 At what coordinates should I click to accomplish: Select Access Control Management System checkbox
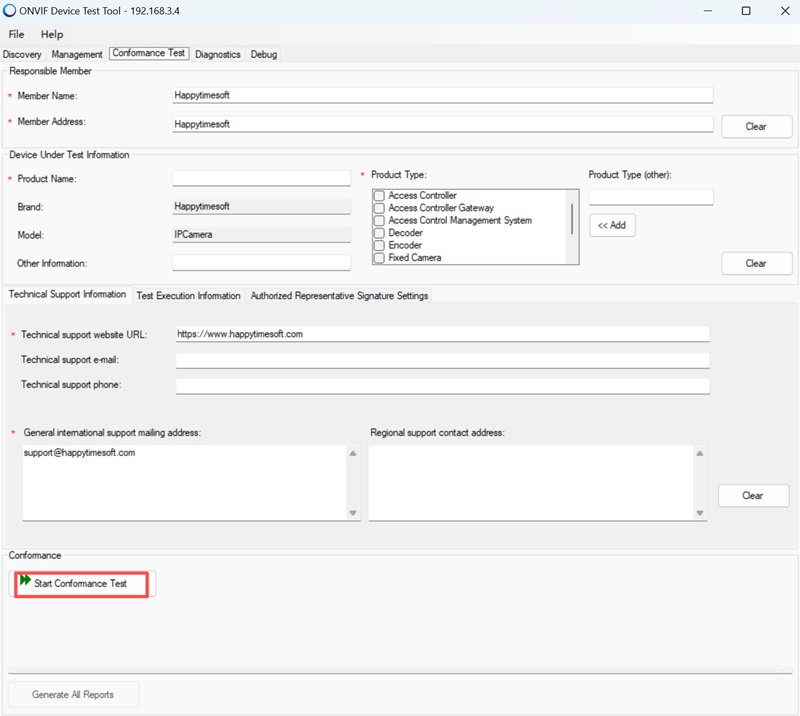coord(379,221)
